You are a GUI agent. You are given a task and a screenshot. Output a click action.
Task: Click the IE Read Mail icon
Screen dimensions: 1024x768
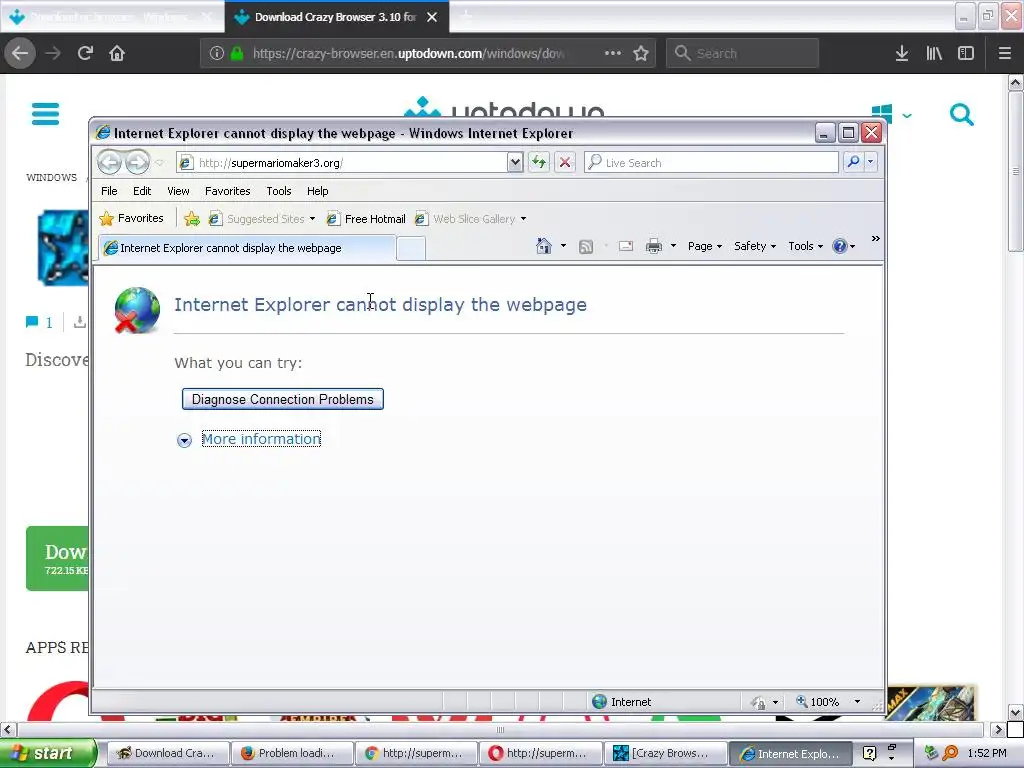click(x=626, y=246)
